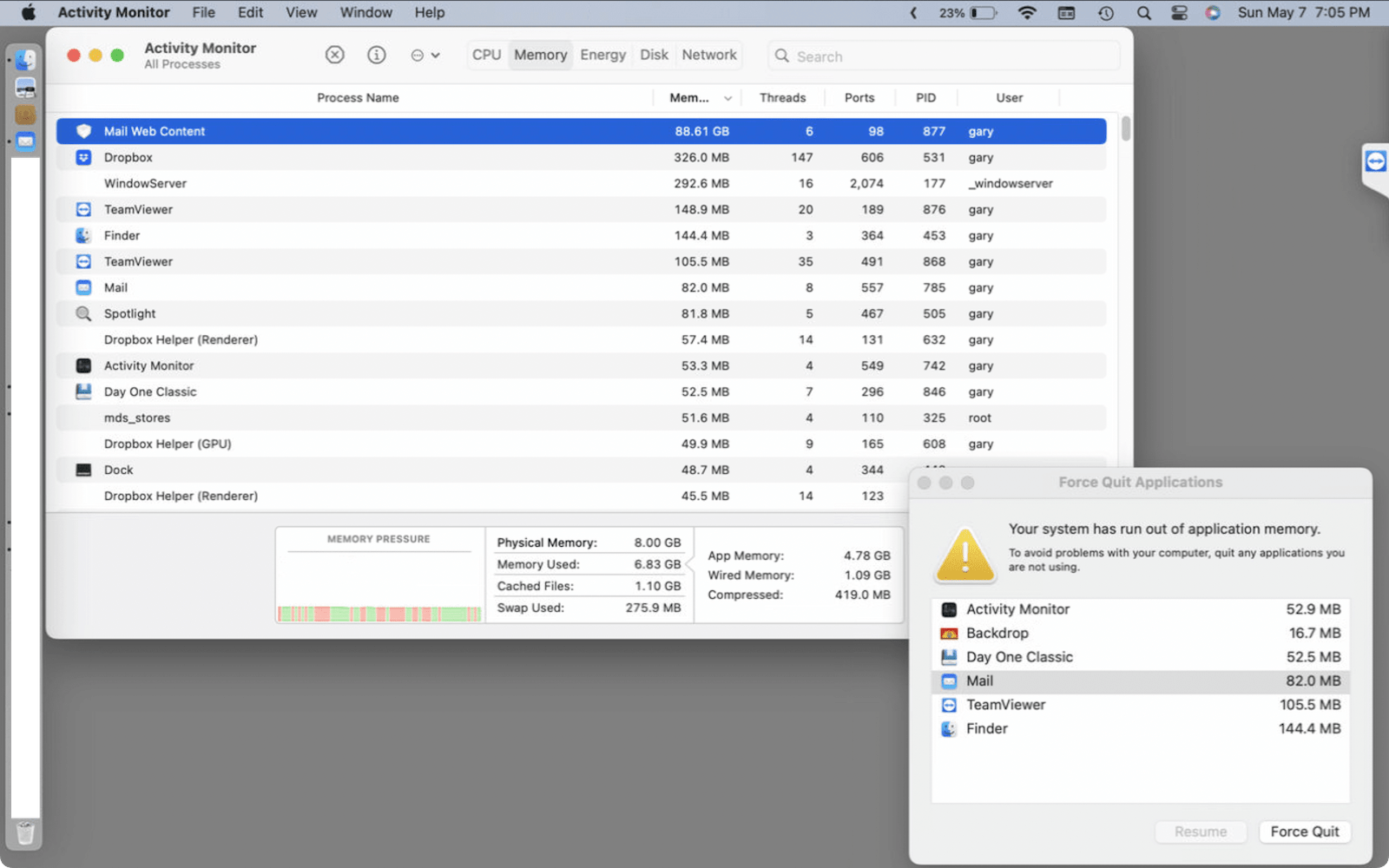The height and width of the screenshot is (868, 1389).
Task: Sort by the Process Name column header
Action: coord(358,98)
